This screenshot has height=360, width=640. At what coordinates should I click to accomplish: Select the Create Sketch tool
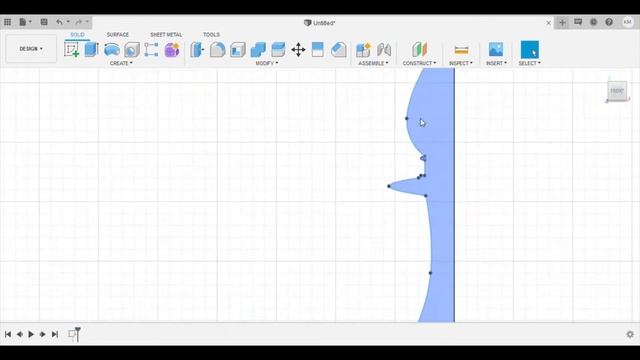tap(71, 50)
